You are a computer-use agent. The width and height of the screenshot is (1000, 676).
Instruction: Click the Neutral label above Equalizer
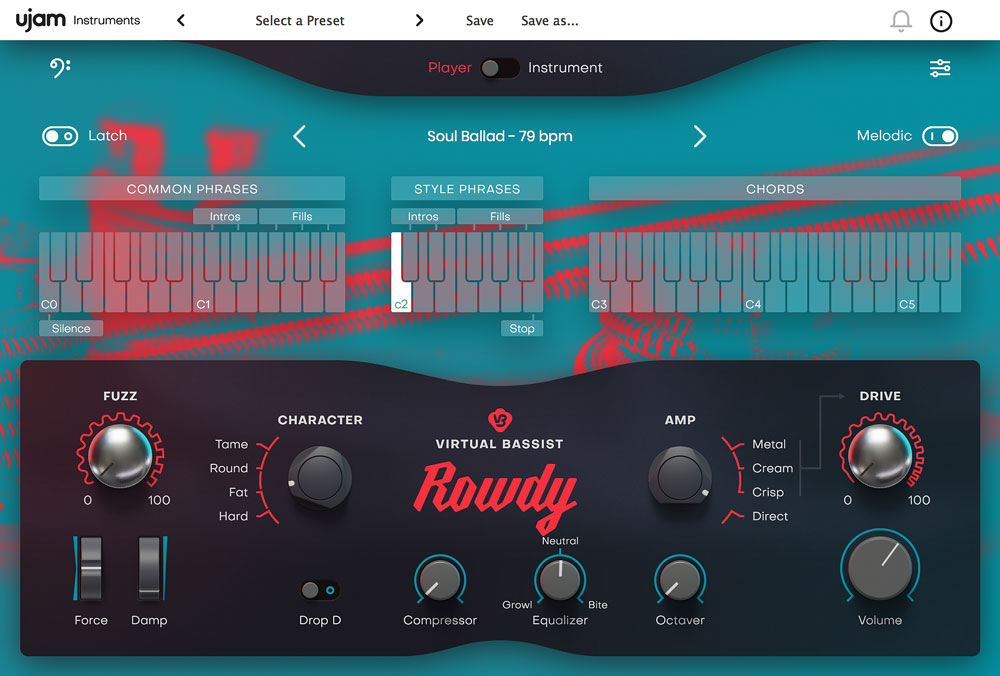[x=560, y=541]
